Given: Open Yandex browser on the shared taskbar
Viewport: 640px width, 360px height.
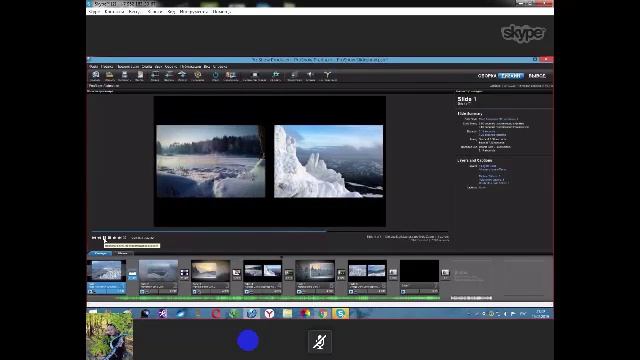Looking at the screenshot, I should coord(269,313).
